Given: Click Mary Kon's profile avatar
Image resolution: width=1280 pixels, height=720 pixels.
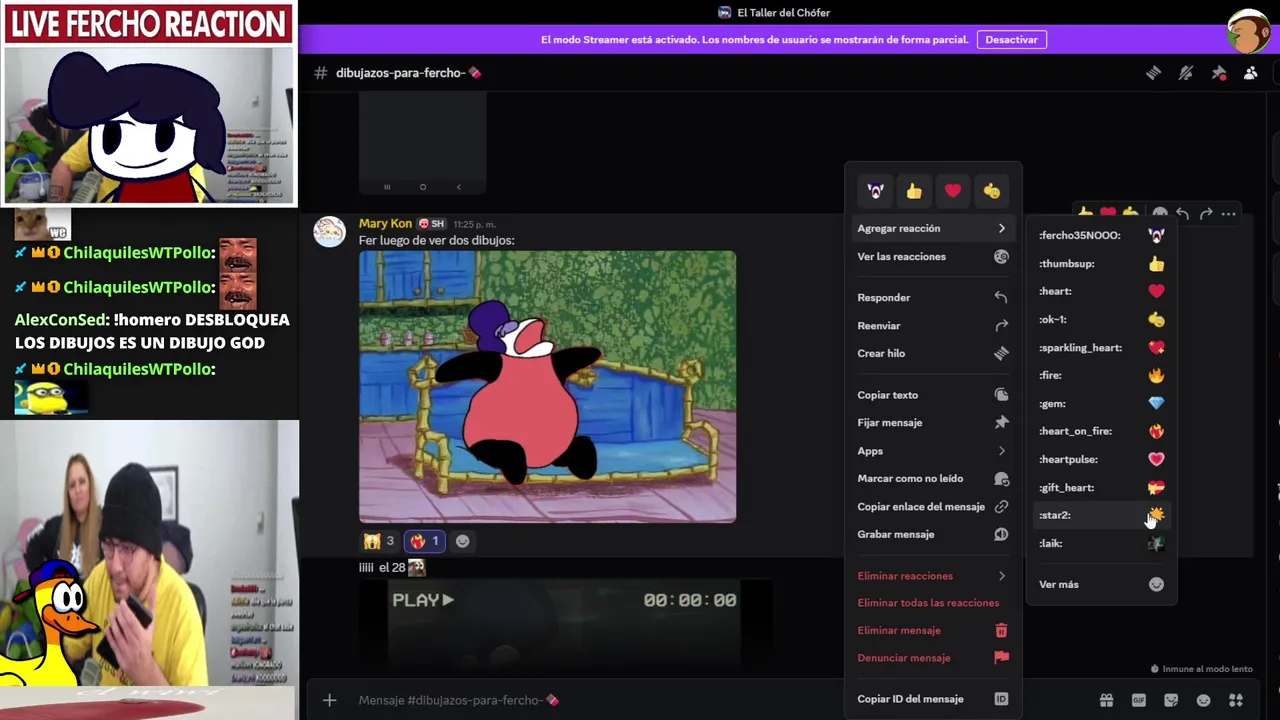Looking at the screenshot, I should (329, 232).
